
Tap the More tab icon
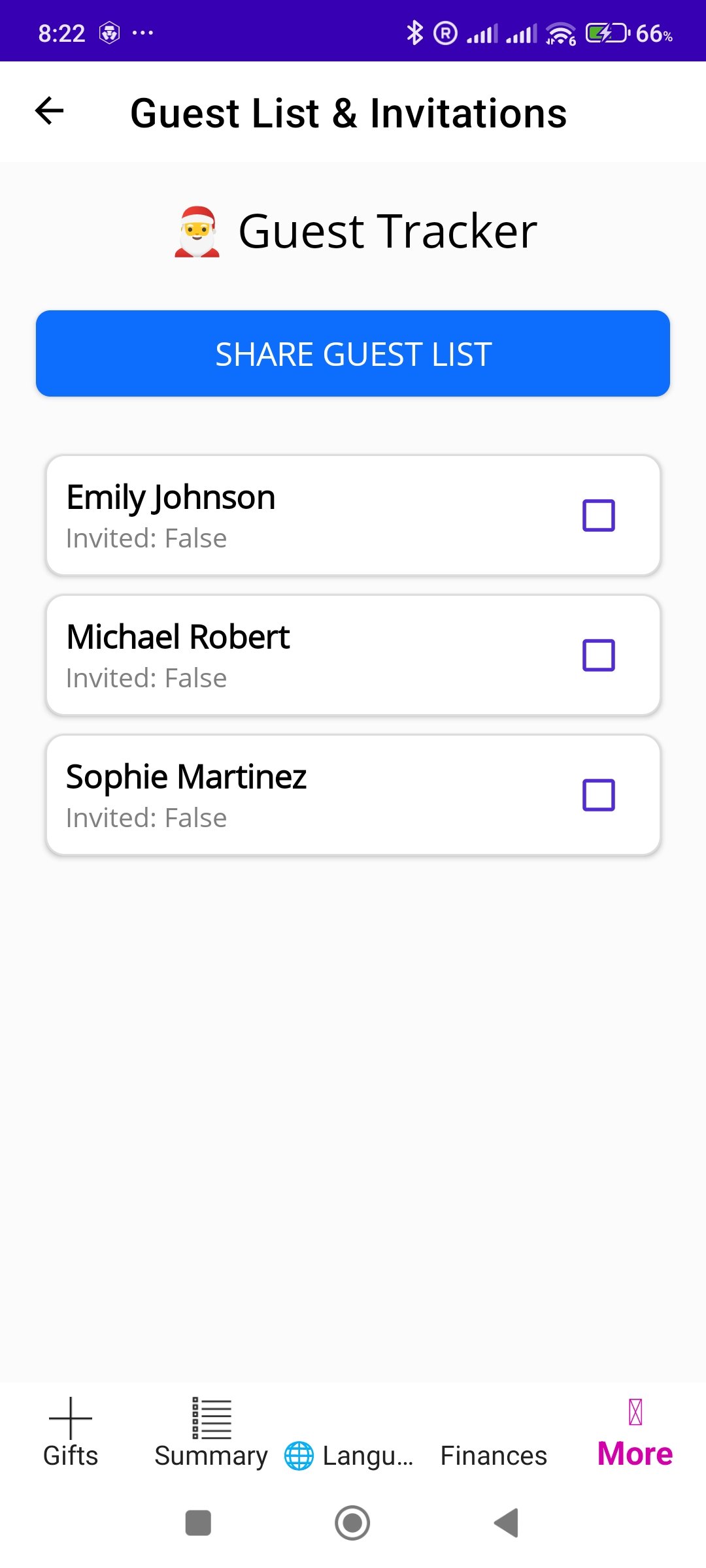[635, 1413]
